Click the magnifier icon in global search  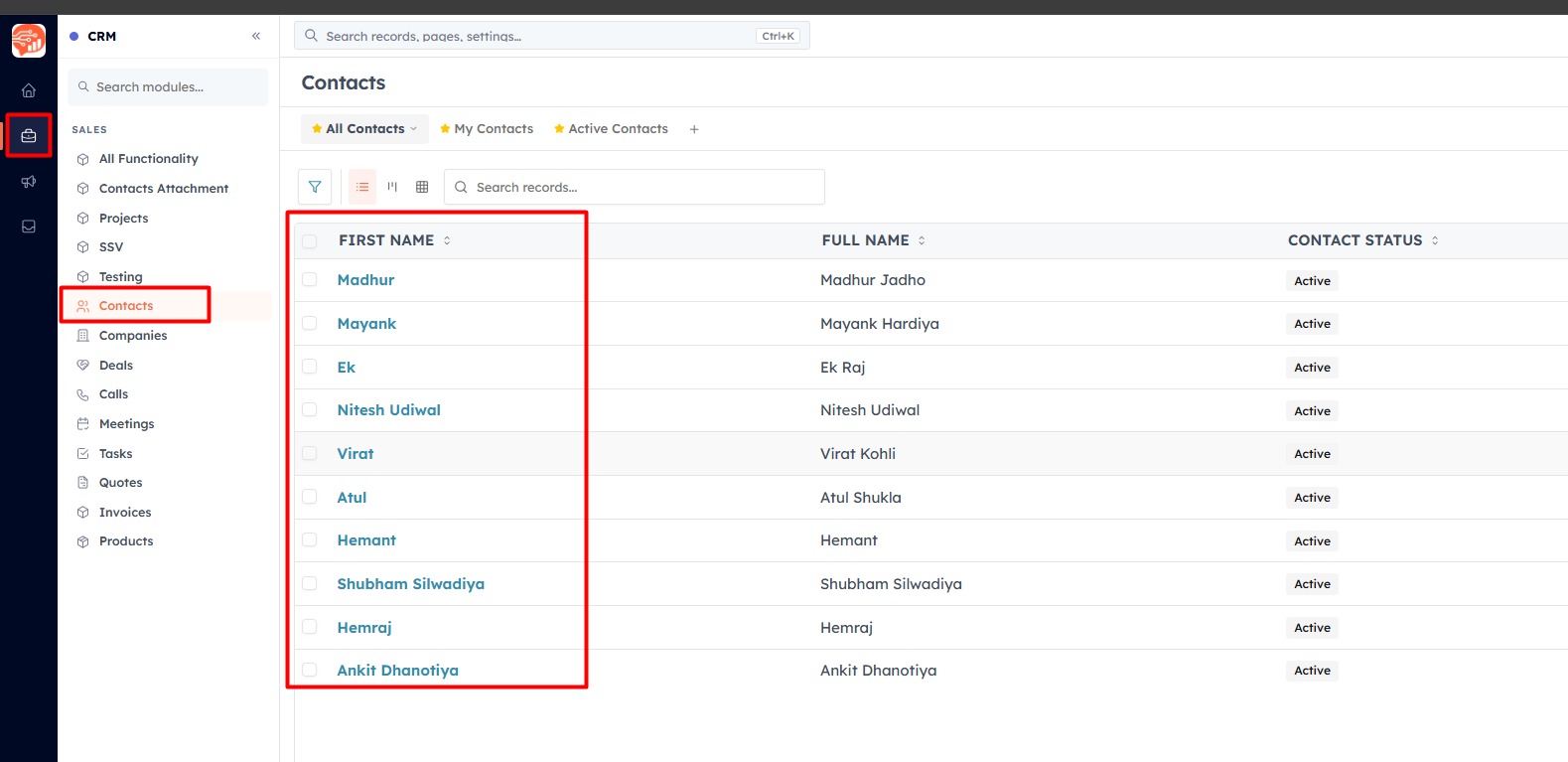(x=311, y=36)
